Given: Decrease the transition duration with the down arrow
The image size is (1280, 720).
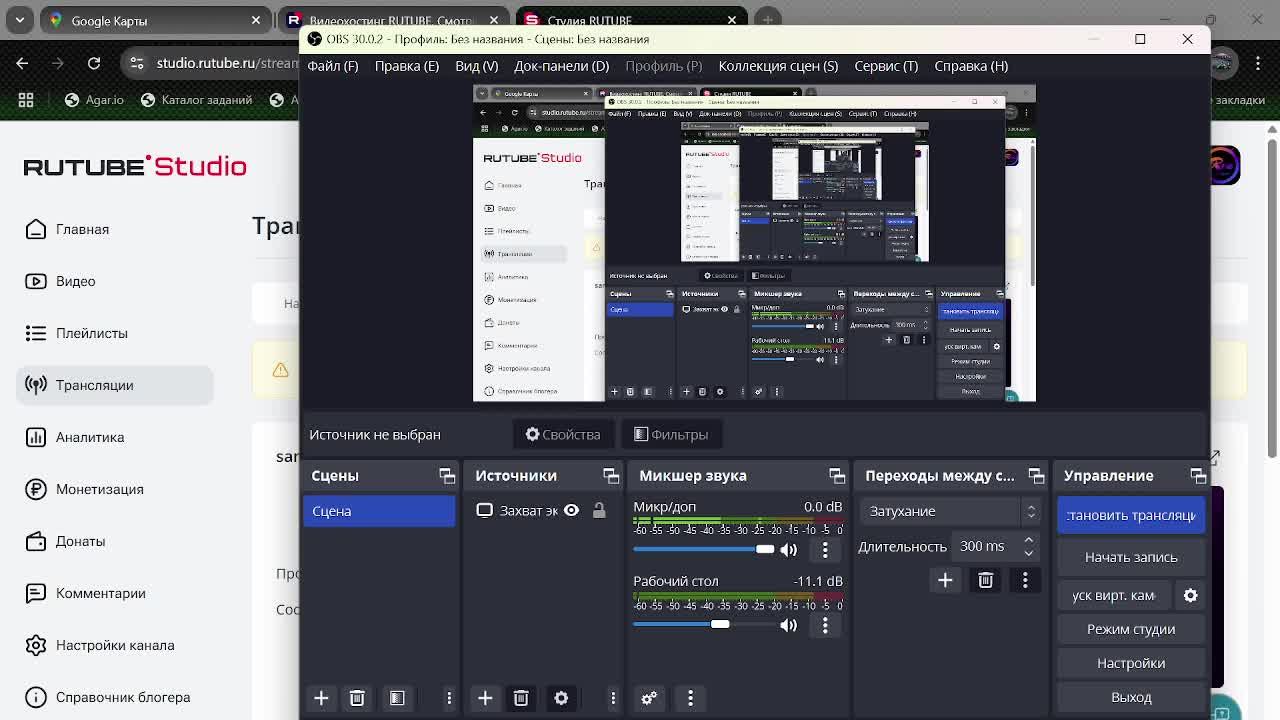Looking at the screenshot, I should click(1028, 553).
